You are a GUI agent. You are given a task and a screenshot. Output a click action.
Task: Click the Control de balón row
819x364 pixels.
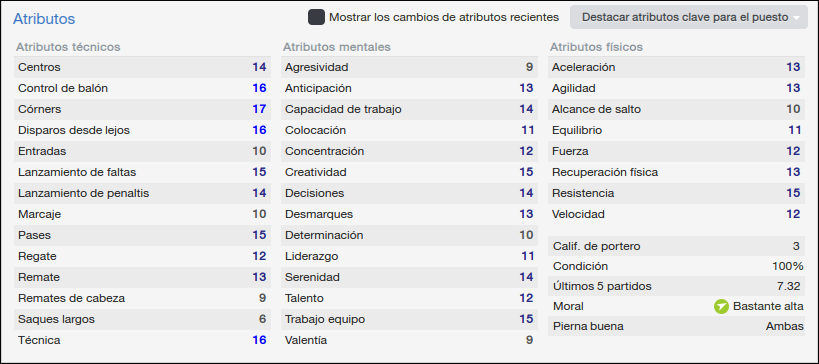142,88
